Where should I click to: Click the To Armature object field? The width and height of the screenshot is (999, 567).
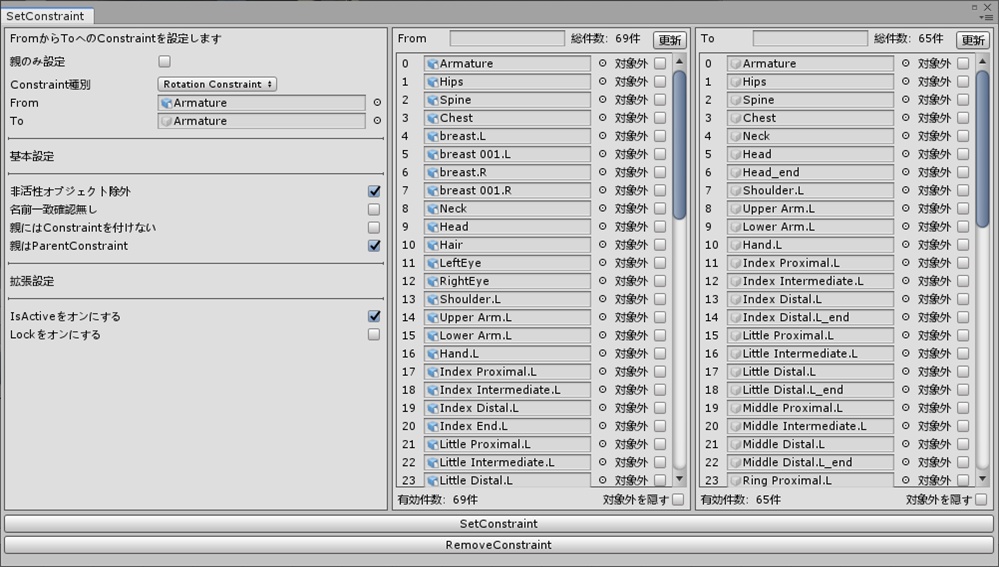click(x=261, y=120)
